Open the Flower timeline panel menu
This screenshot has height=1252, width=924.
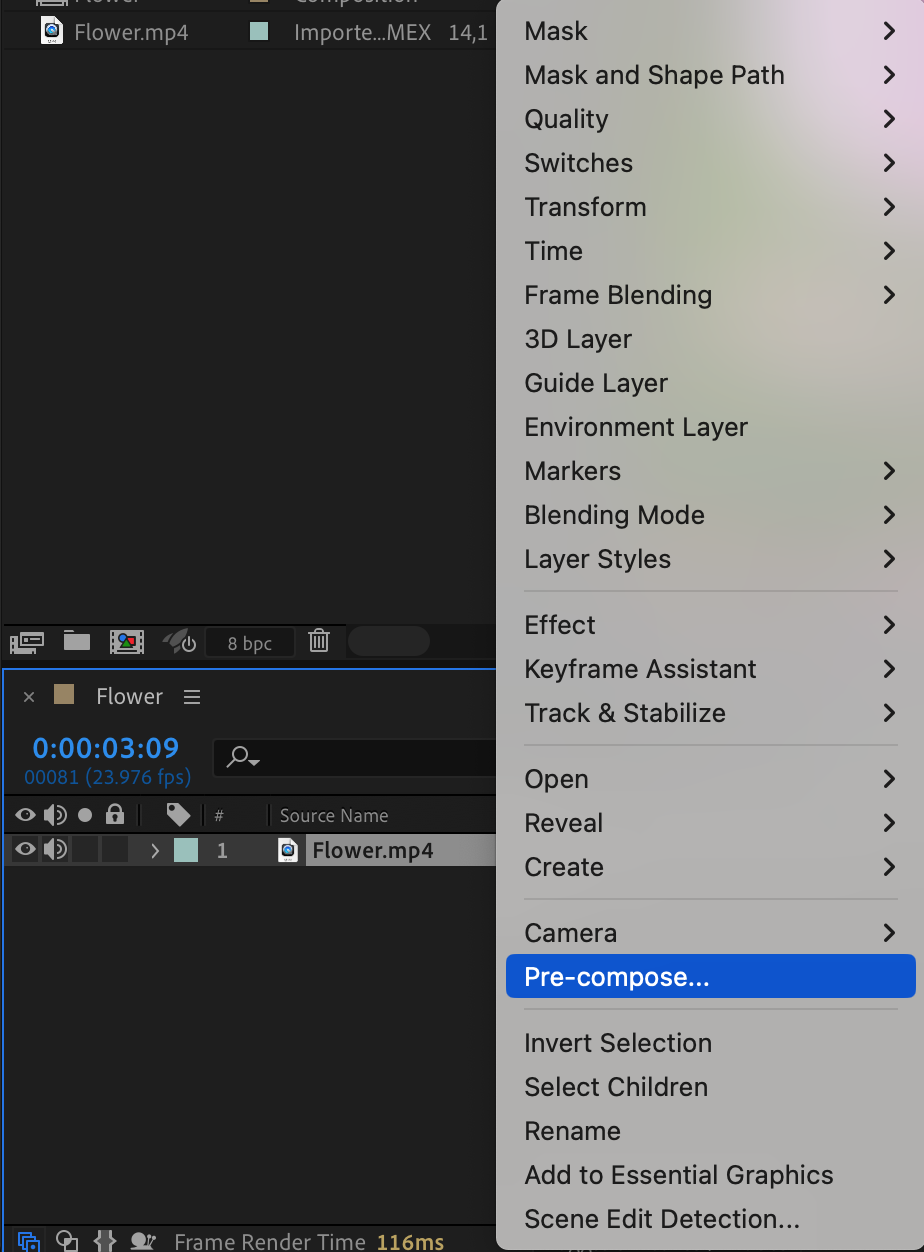tap(192, 697)
